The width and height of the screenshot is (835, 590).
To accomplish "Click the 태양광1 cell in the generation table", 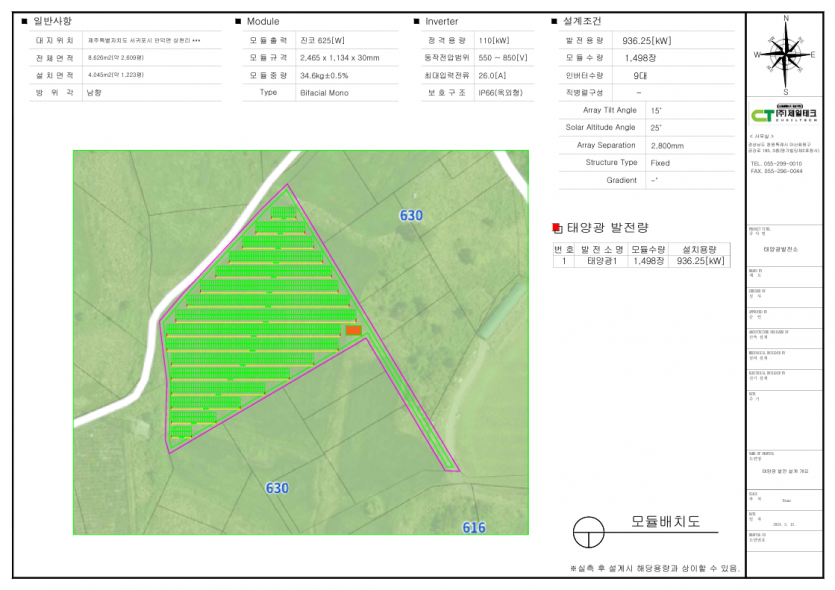I will point(601,261).
